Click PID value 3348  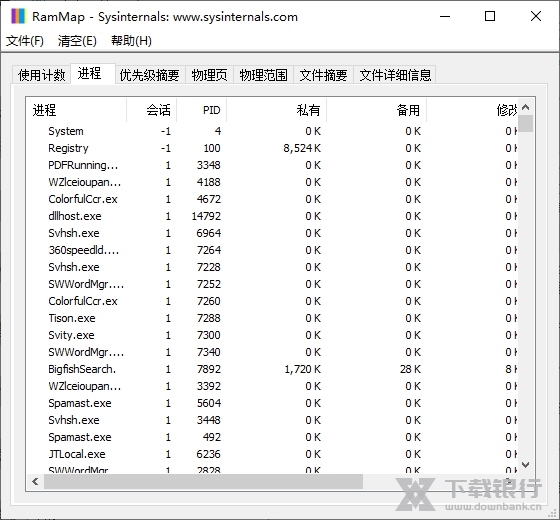click(x=209, y=165)
